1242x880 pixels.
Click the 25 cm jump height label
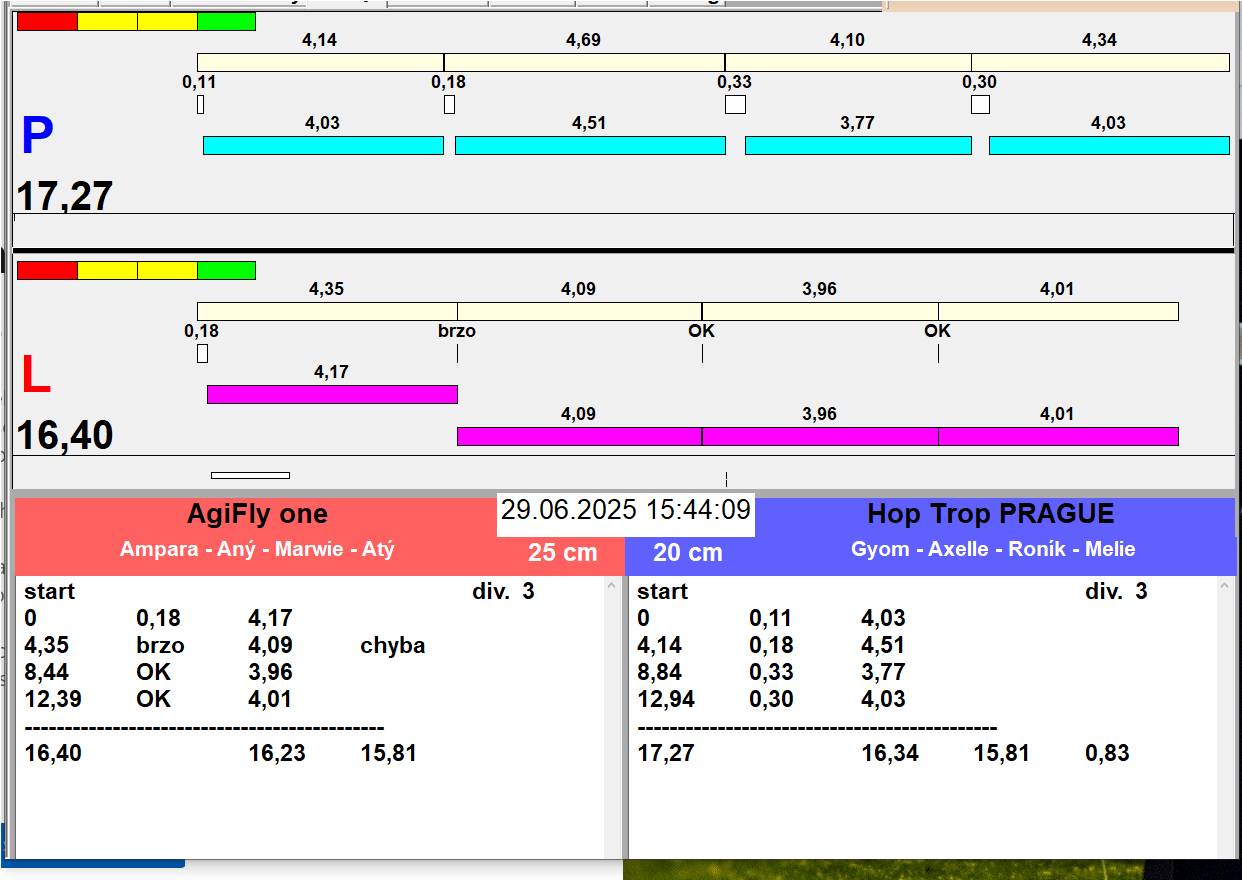[562, 552]
